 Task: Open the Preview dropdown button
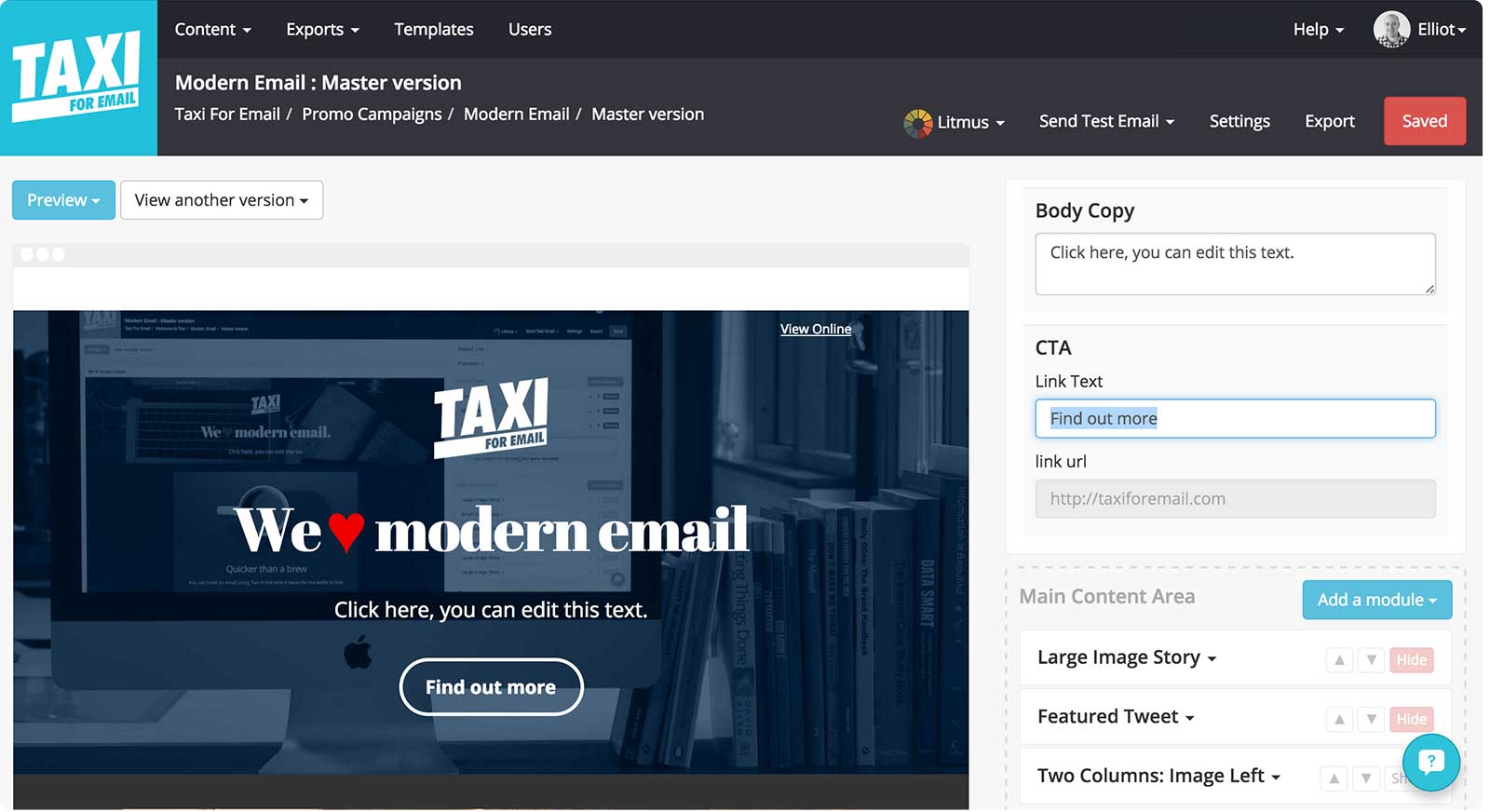pyautogui.click(x=63, y=200)
